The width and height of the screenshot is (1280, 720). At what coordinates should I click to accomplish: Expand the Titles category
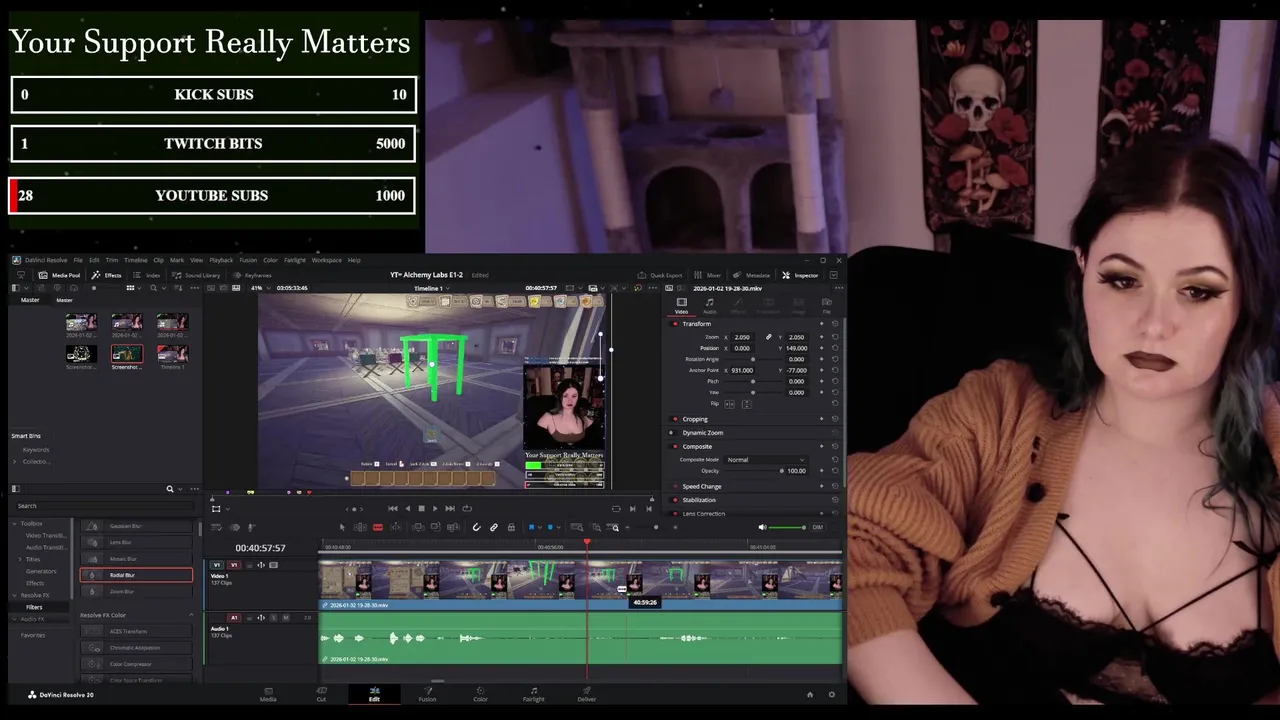(20, 559)
